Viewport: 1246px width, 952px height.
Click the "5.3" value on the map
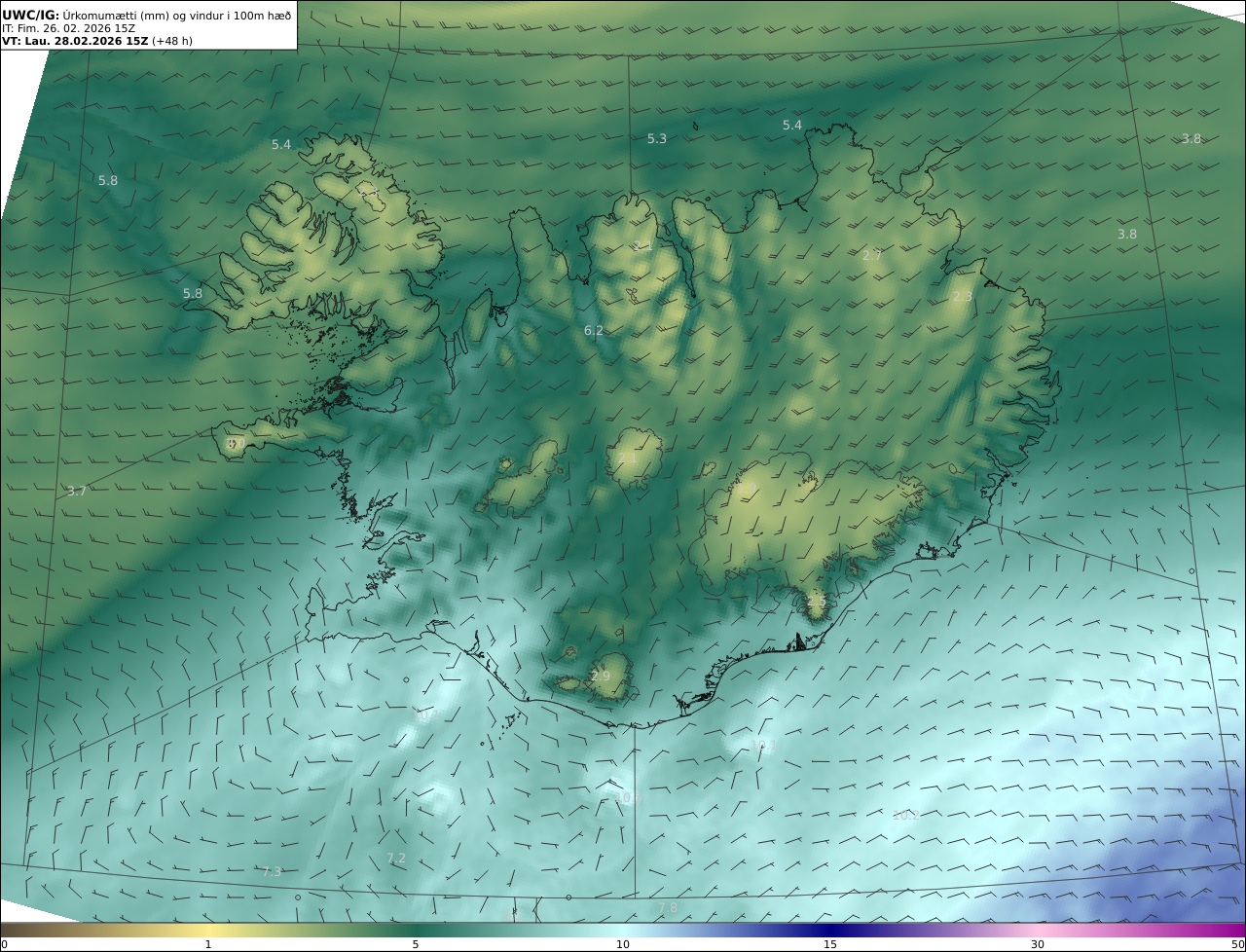[657, 139]
